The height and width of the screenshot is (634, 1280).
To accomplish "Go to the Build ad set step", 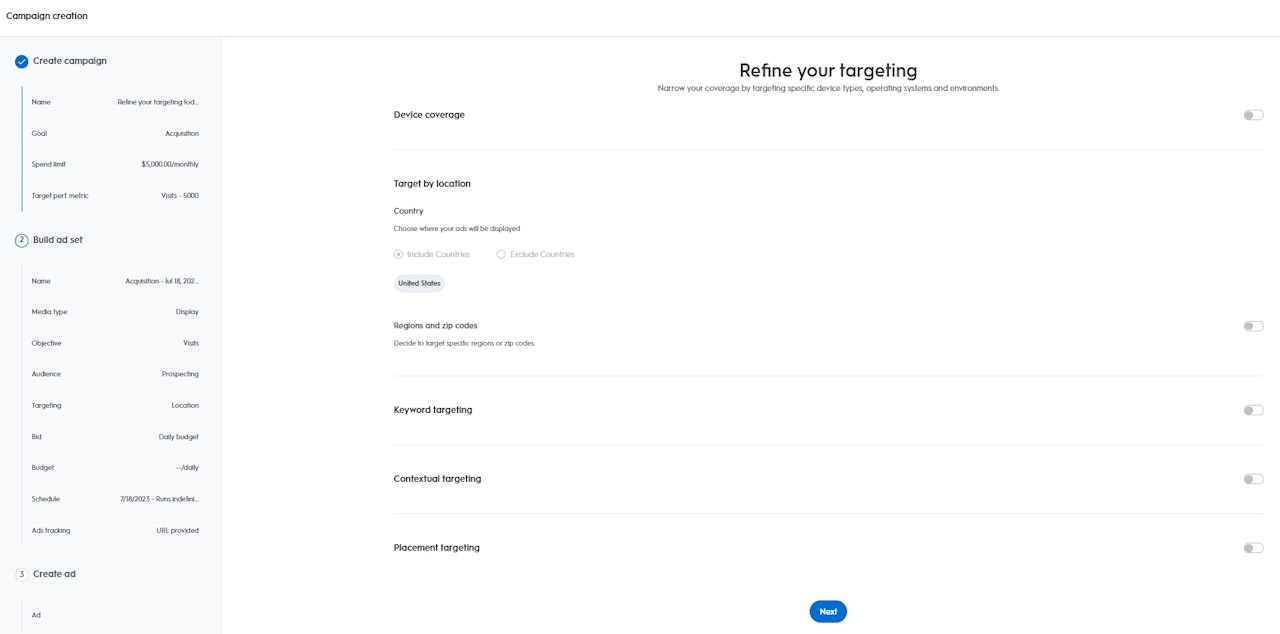I will tap(58, 240).
